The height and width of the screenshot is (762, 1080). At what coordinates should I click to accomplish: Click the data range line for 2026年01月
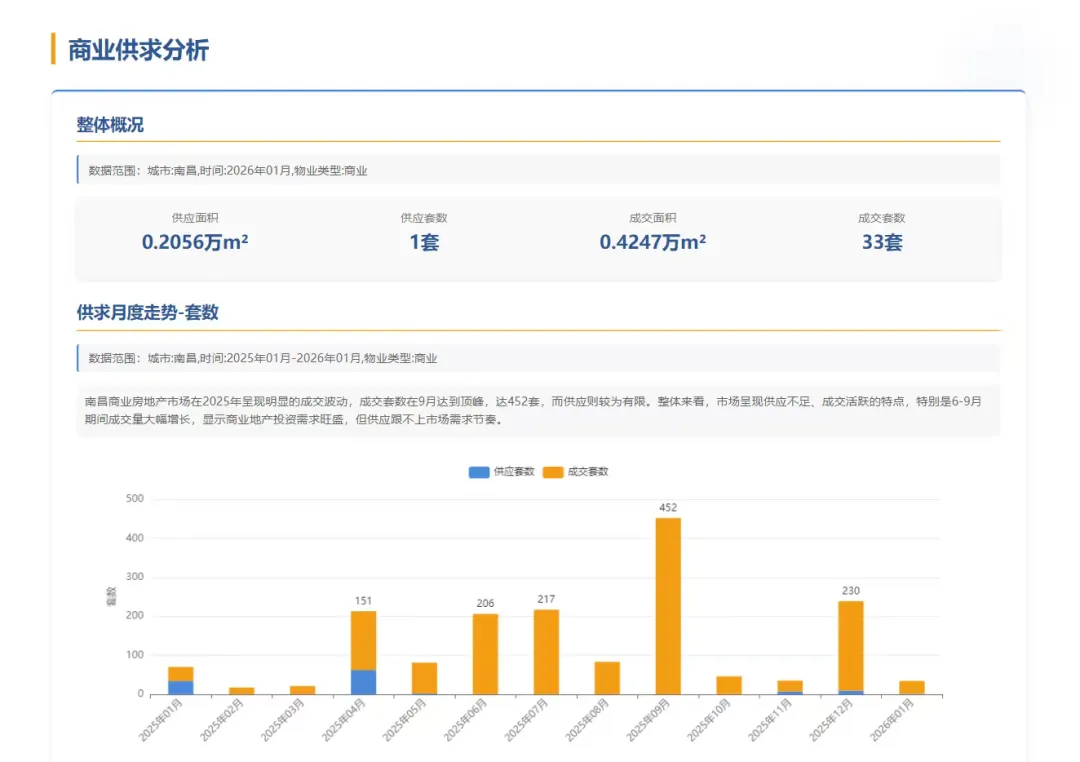(538, 170)
